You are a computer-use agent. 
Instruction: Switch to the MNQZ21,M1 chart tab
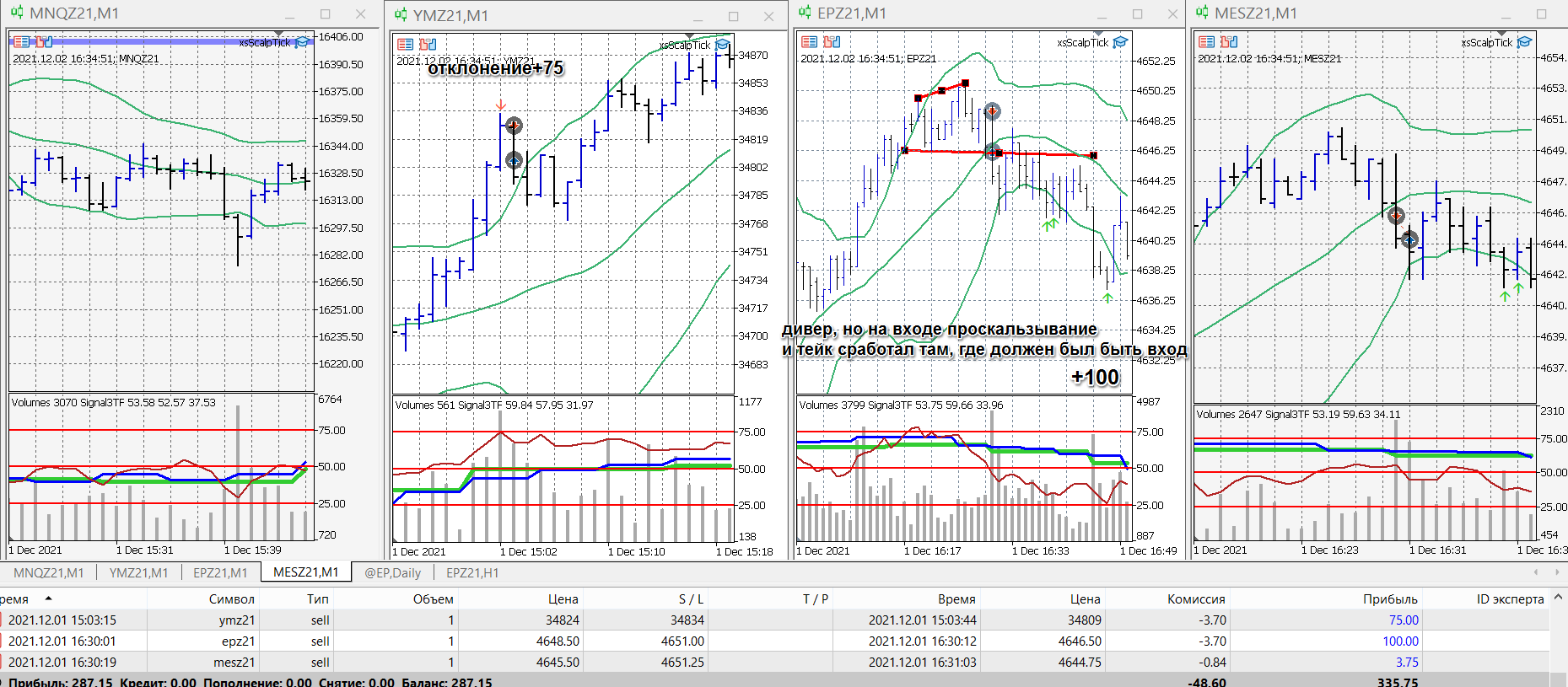49,572
